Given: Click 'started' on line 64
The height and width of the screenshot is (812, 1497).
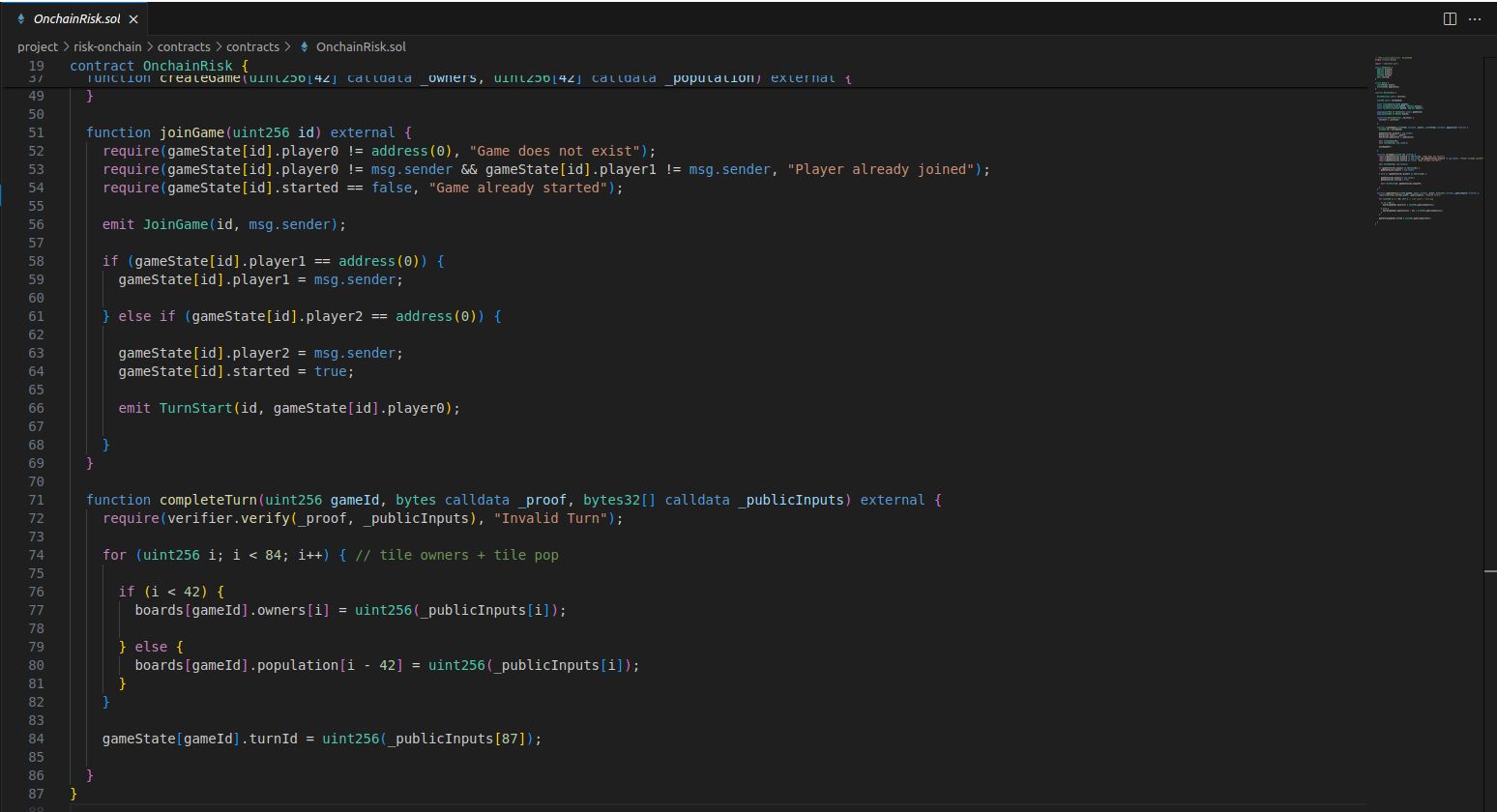Looking at the screenshot, I should pos(261,371).
